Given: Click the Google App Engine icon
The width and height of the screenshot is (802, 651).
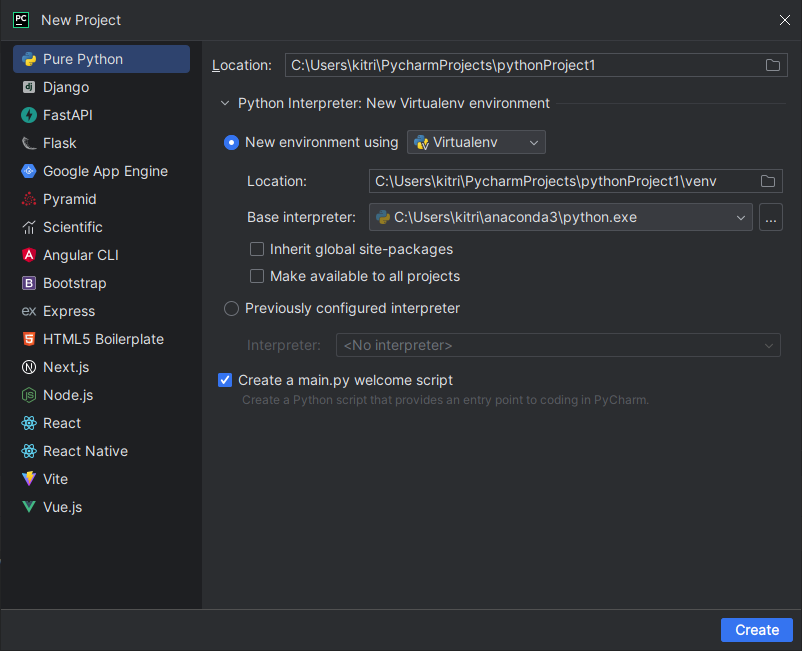Looking at the screenshot, I should tap(29, 171).
